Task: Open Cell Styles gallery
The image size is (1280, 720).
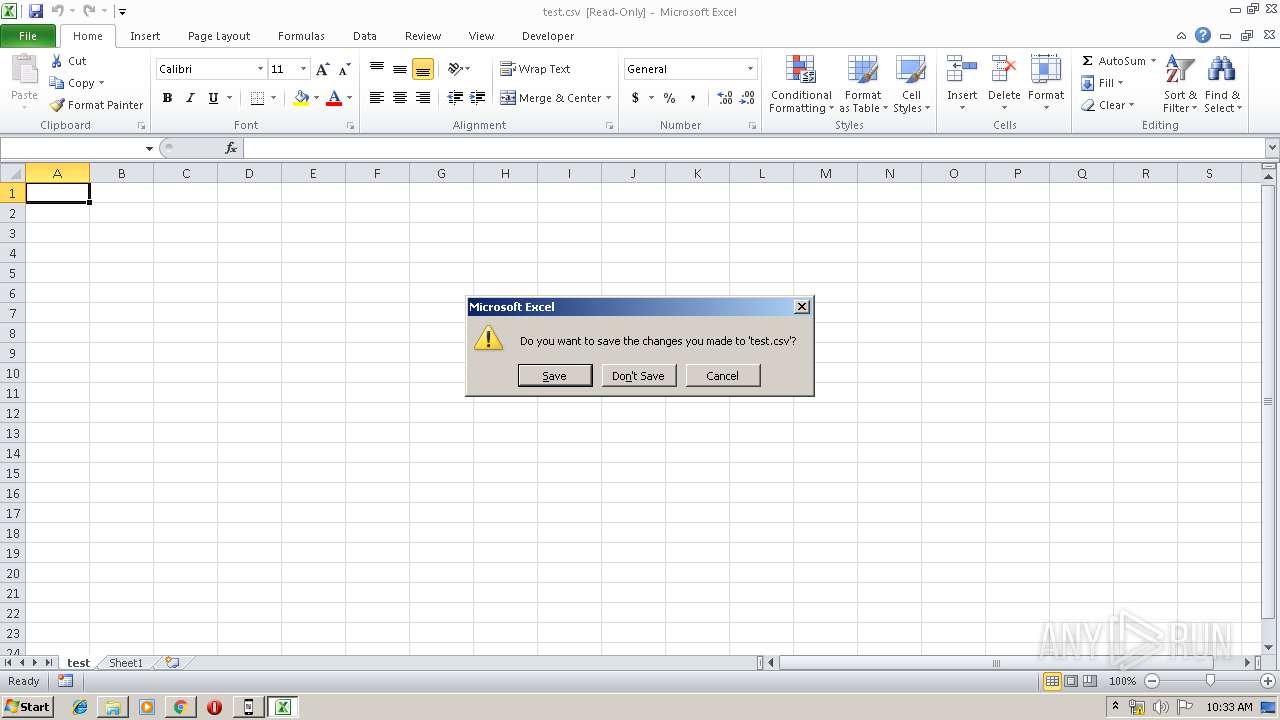Action: (911, 85)
